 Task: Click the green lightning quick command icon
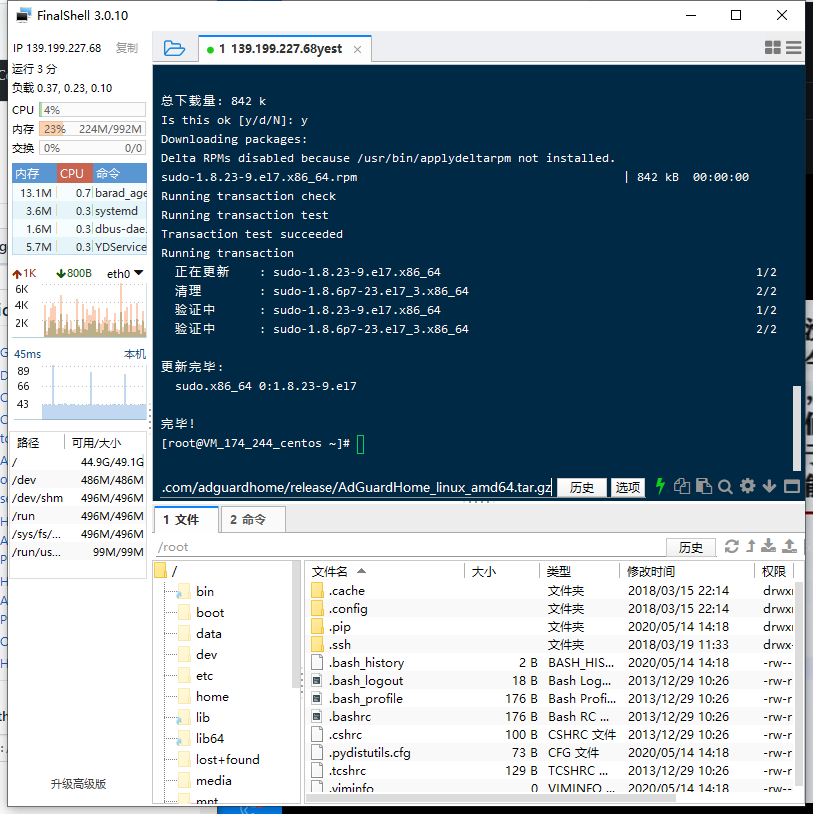660,487
